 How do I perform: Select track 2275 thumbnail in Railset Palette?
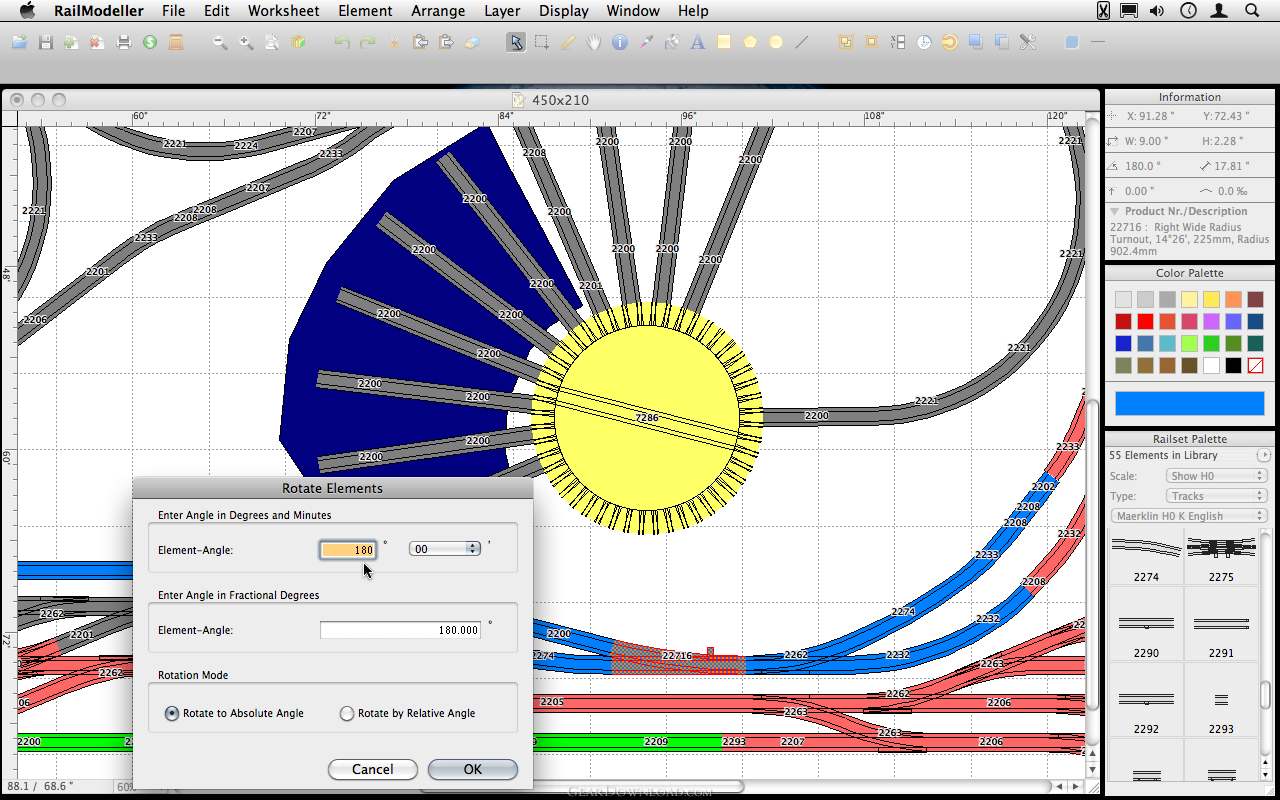1221,557
